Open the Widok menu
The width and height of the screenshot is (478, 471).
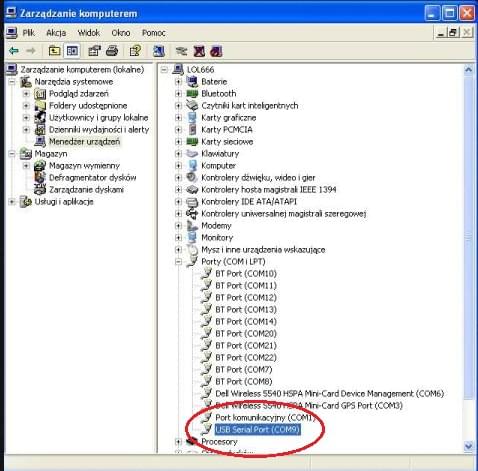89,33
